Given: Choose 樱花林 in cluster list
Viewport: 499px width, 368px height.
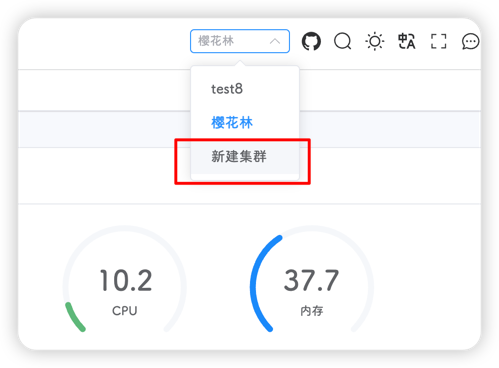Looking at the screenshot, I should pyautogui.click(x=245, y=123).
